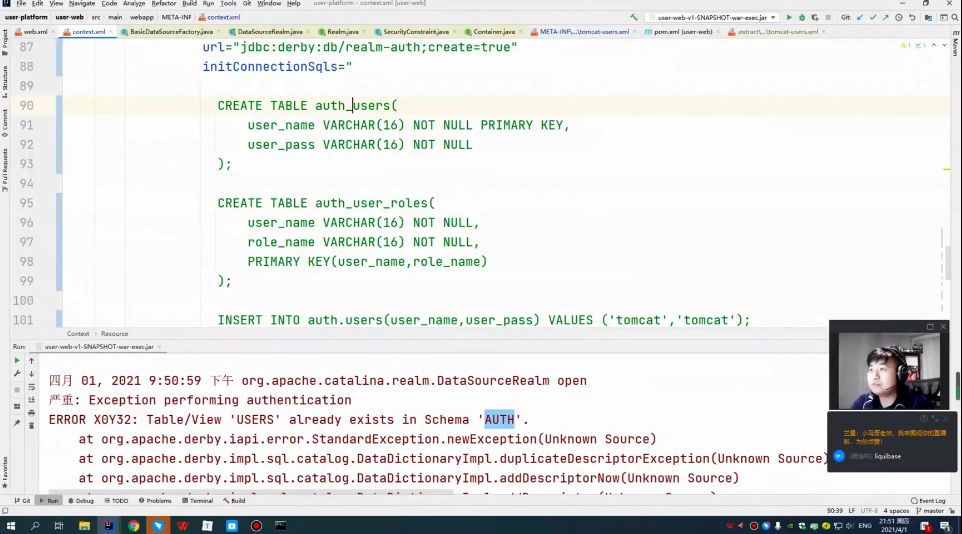962x534 pixels.
Task: Click the Git update project arrow icon
Action: [x=859, y=17]
